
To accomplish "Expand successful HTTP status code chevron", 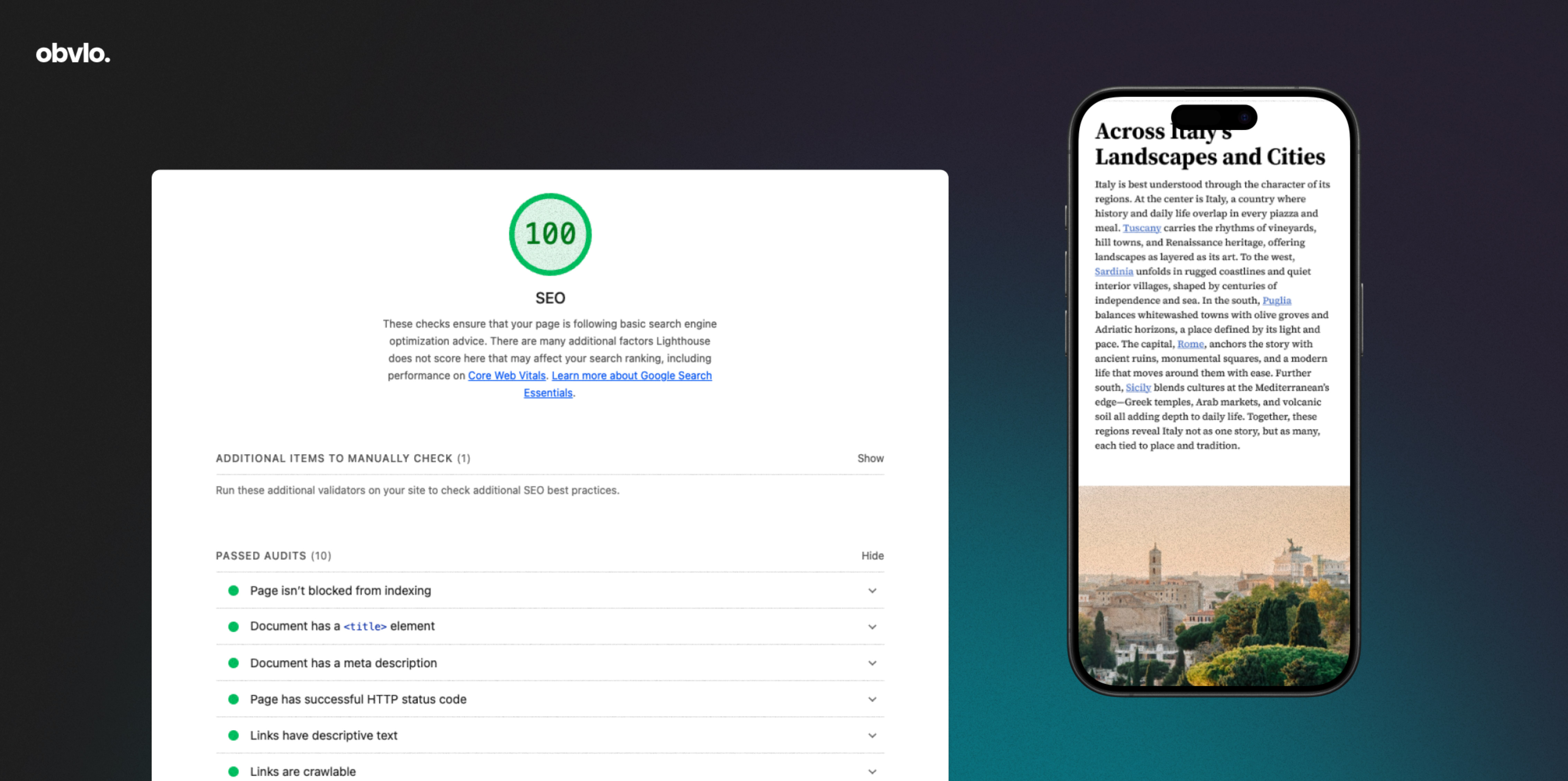I will [872, 699].
